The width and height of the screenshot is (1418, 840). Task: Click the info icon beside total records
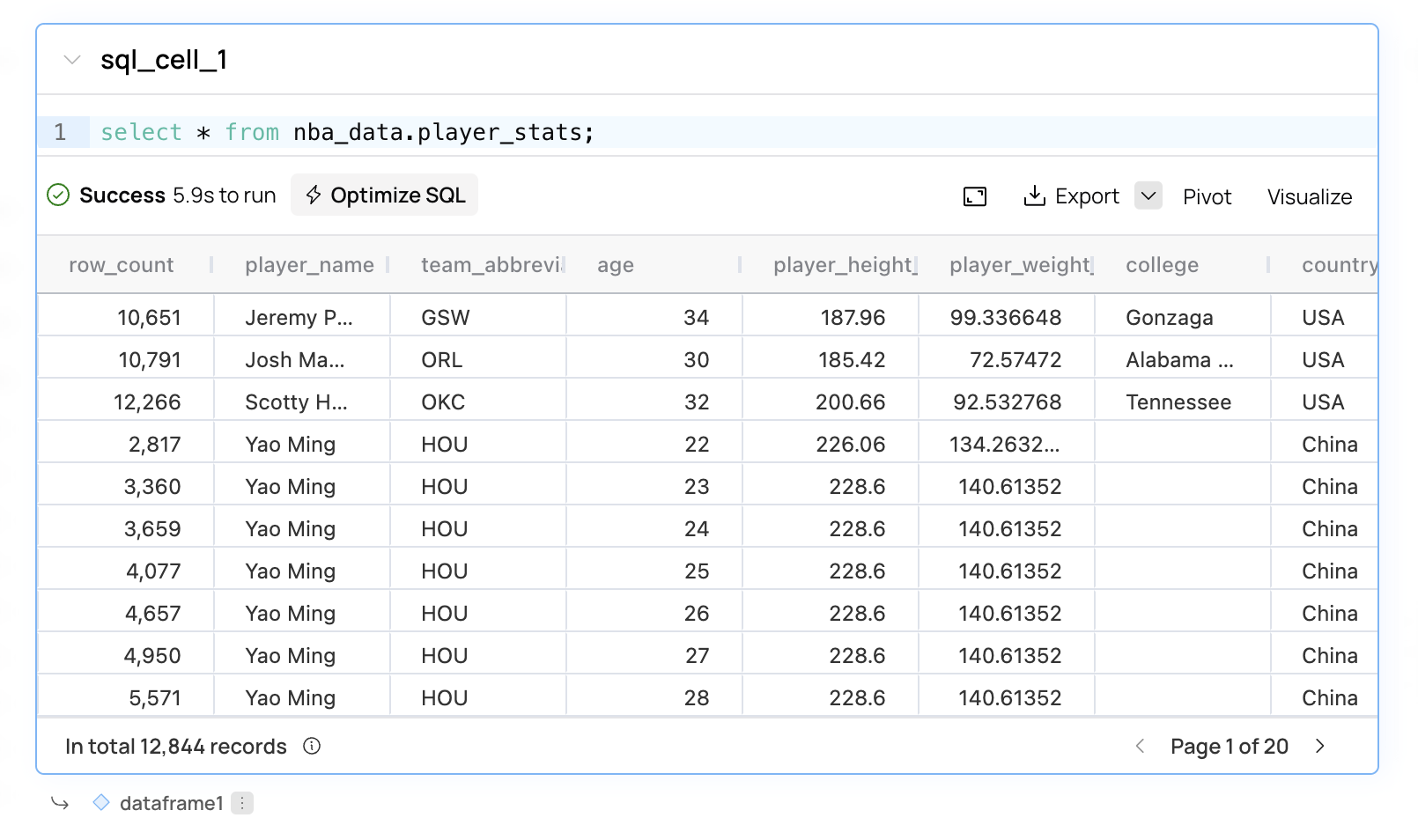tap(312, 746)
